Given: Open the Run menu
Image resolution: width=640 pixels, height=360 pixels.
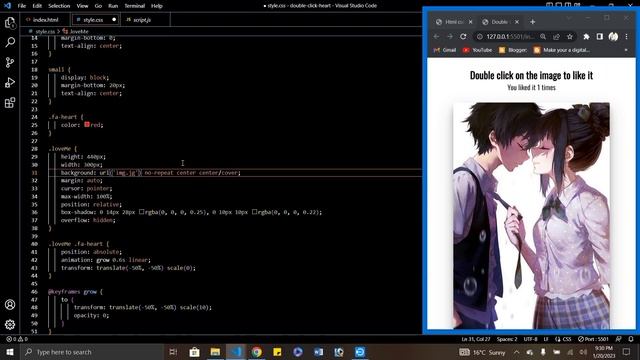Looking at the screenshot, I should tap(113, 6).
